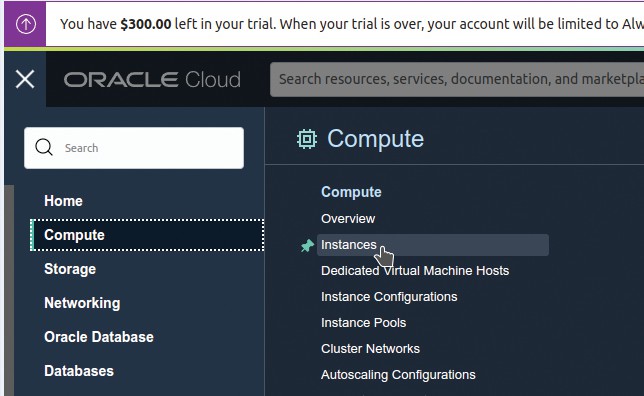Focus the navigation menu Search field

tap(134, 148)
